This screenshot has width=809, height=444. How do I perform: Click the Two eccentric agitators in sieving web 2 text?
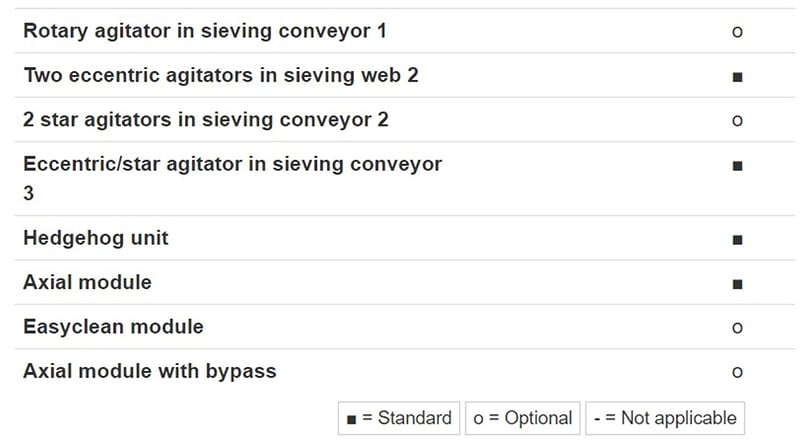221,75
